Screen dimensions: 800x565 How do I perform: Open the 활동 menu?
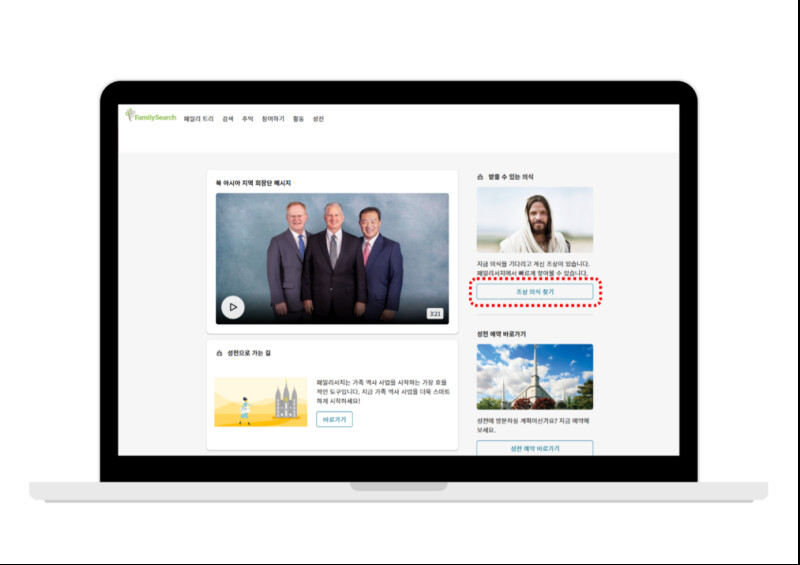[x=298, y=119]
